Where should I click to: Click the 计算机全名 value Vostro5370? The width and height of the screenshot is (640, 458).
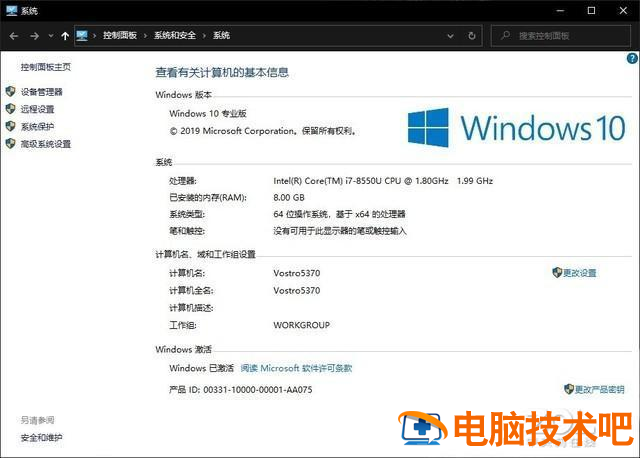297,291
